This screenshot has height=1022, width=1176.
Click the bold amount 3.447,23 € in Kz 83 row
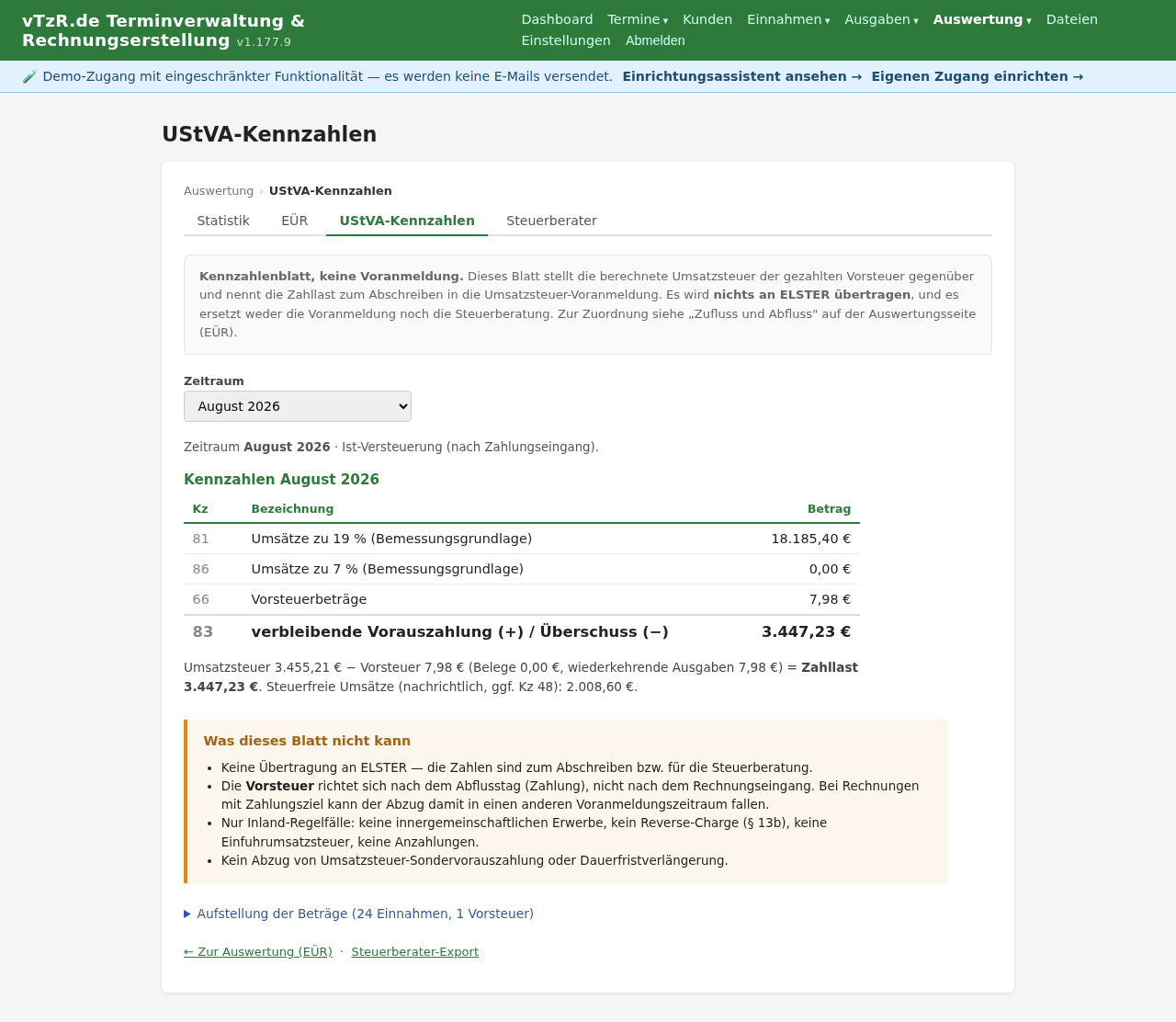(x=806, y=631)
